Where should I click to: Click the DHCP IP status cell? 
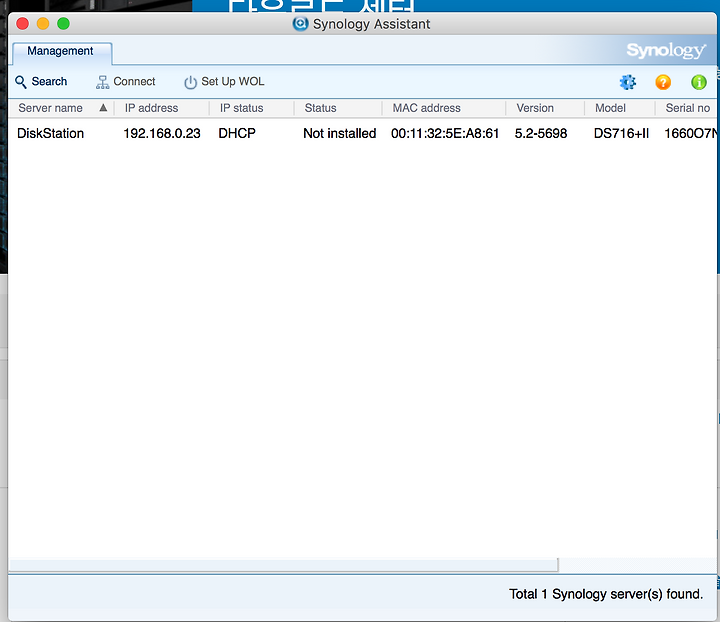point(237,134)
